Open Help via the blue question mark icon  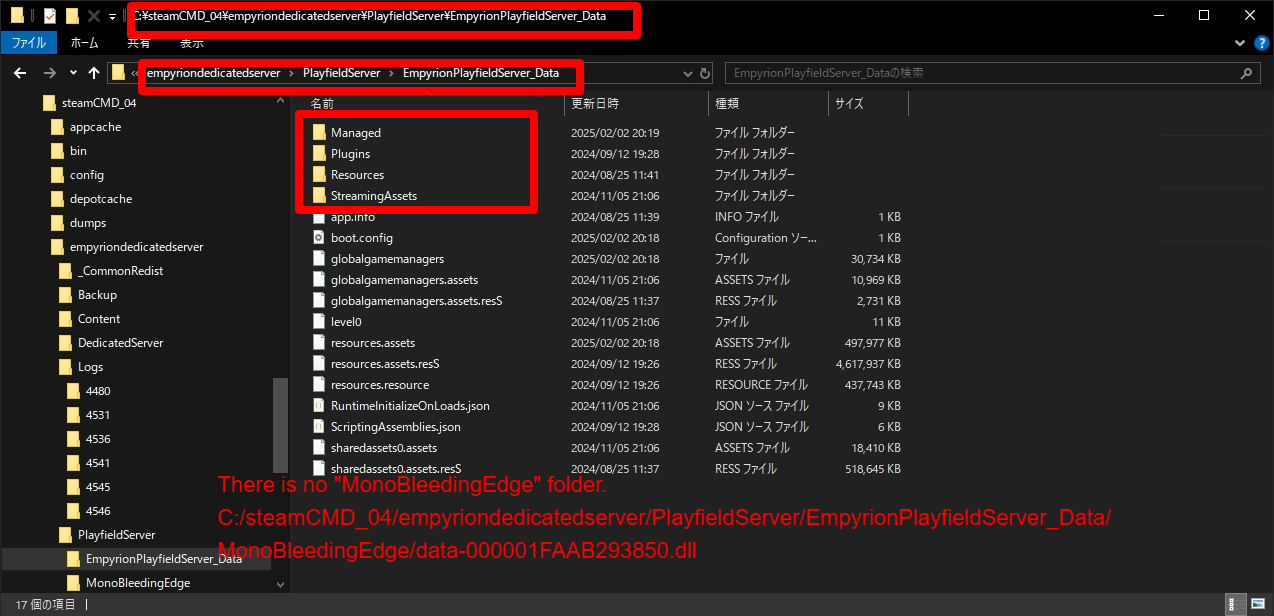[x=1260, y=43]
